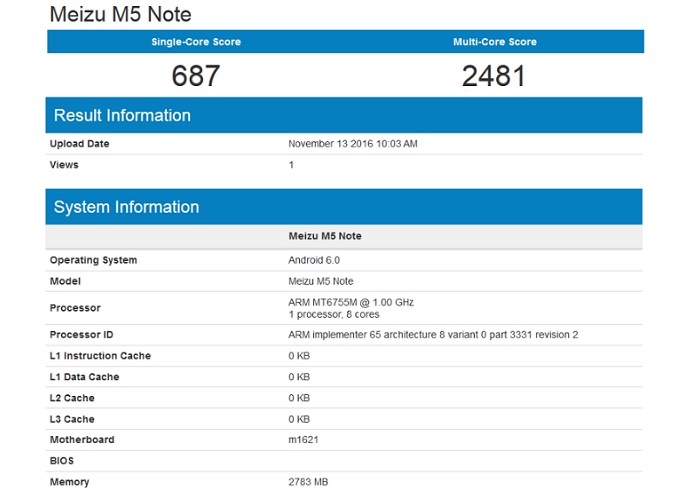
Task: Click the Views count value 1
Action: (x=291, y=165)
